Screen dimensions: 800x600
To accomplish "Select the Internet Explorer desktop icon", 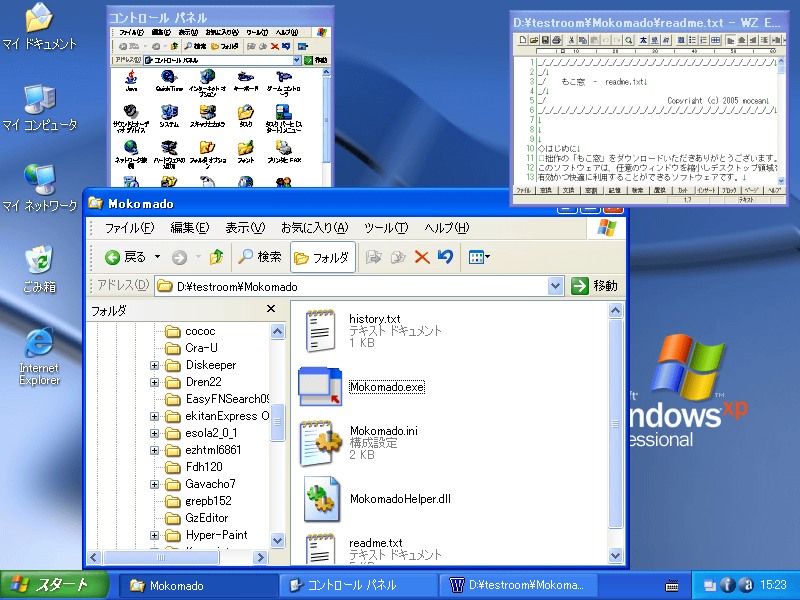I will pos(39,356).
